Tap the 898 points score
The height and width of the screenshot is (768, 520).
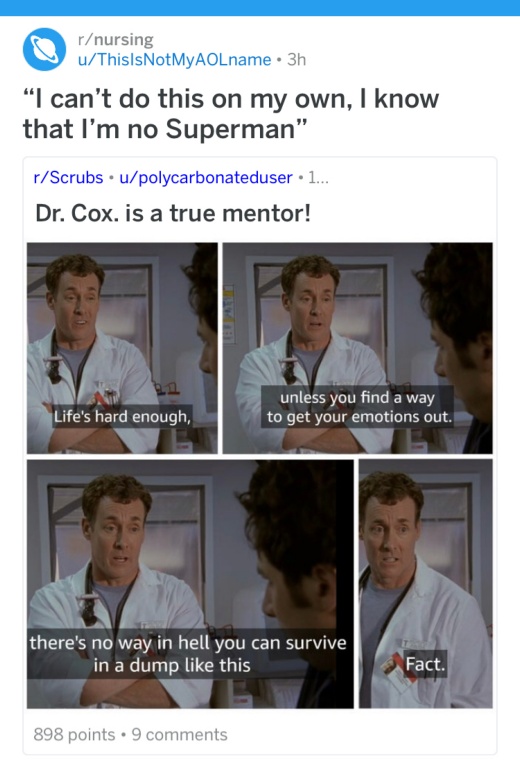click(x=74, y=734)
